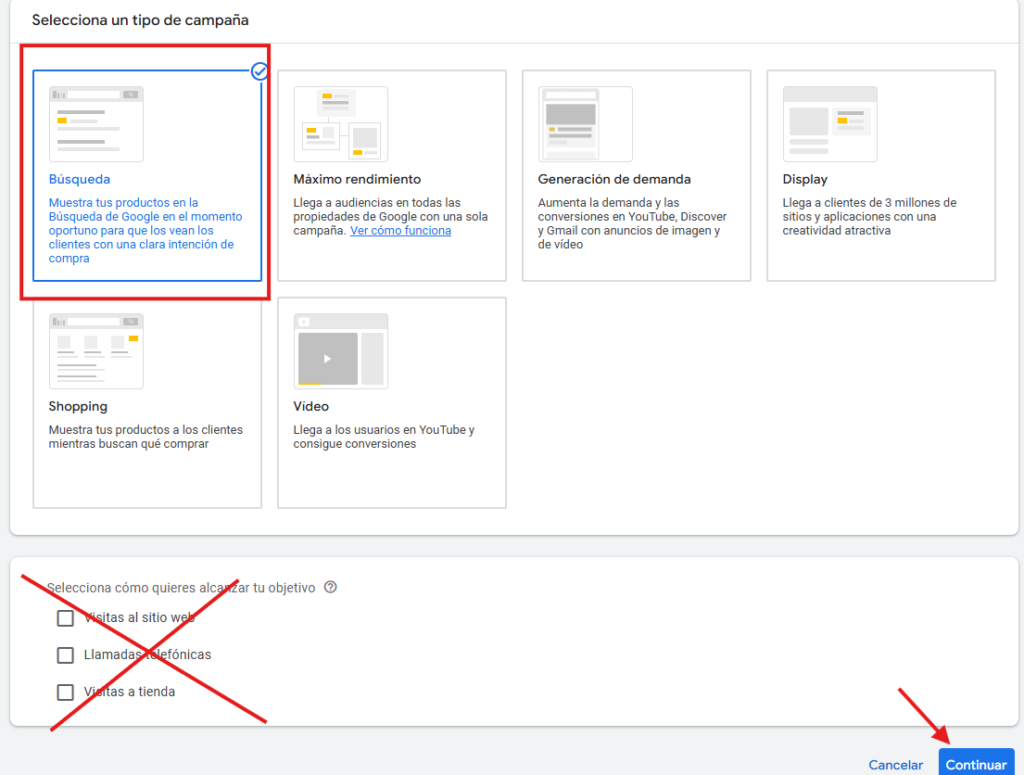Open the Ver cómo funciona link

pos(400,231)
